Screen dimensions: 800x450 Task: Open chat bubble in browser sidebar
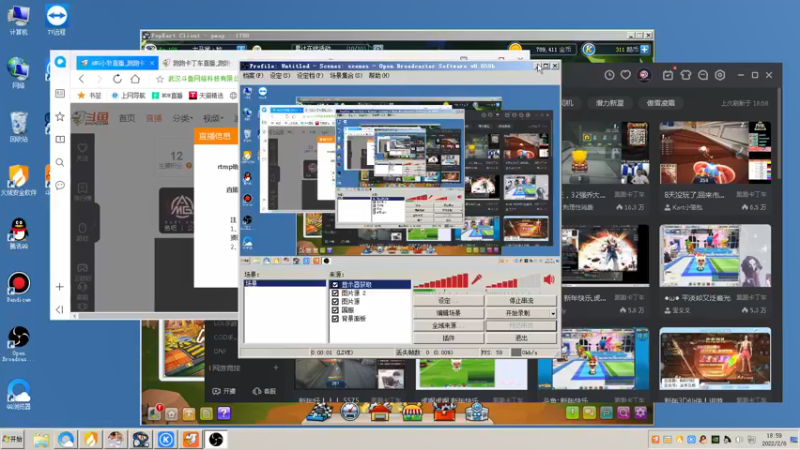tap(60, 185)
